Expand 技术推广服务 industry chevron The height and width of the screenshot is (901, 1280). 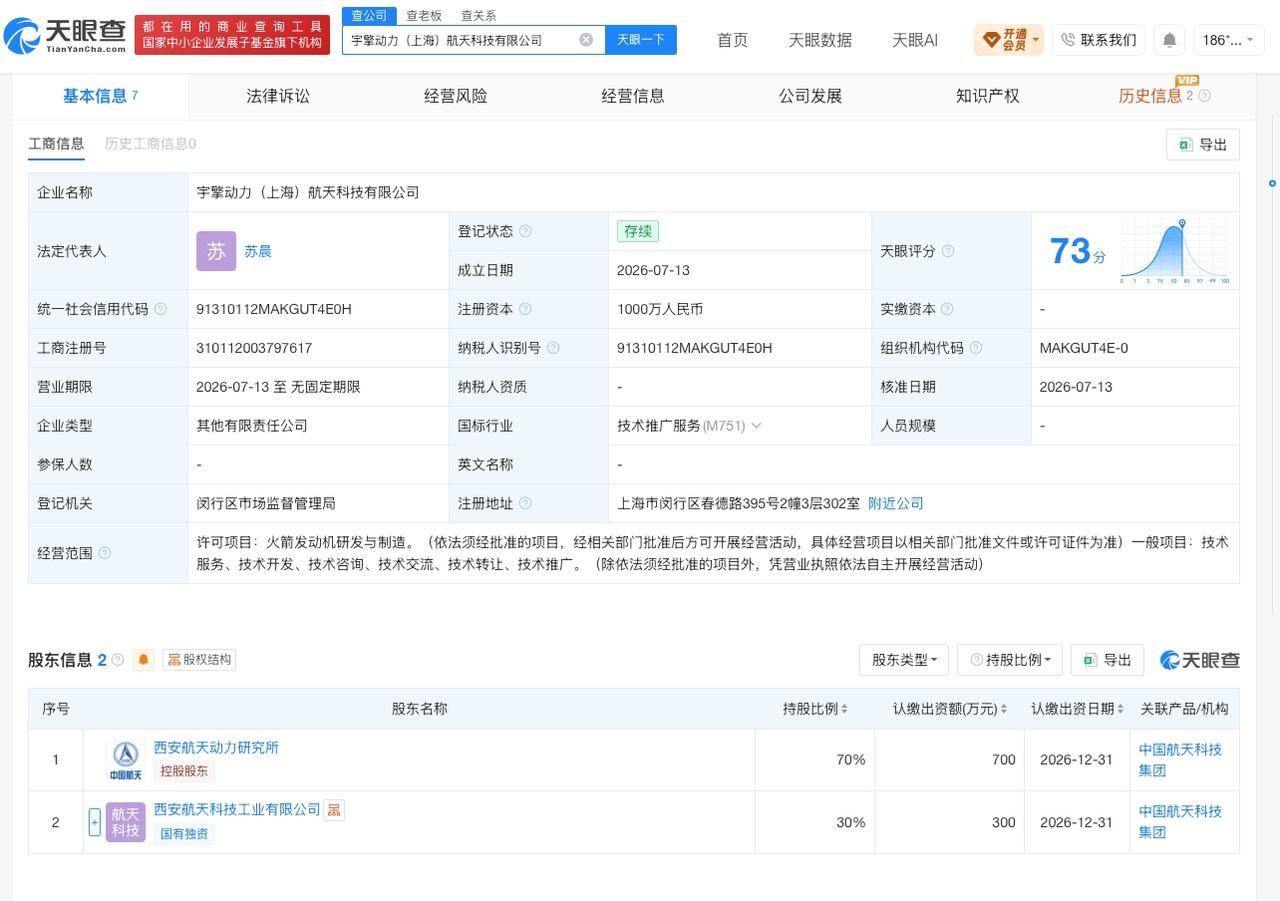coord(756,426)
